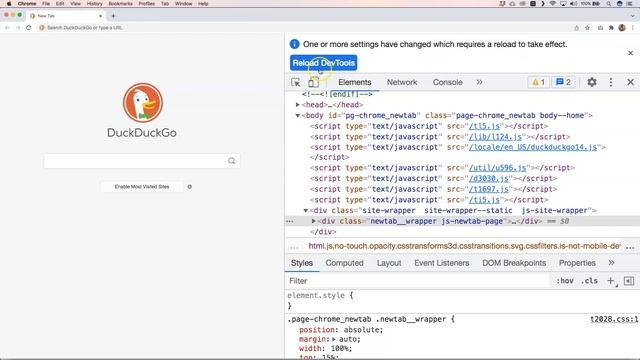The width and height of the screenshot is (640, 360).
Task: Click the breadcrumb overflow dots on the left
Action: 294,247
